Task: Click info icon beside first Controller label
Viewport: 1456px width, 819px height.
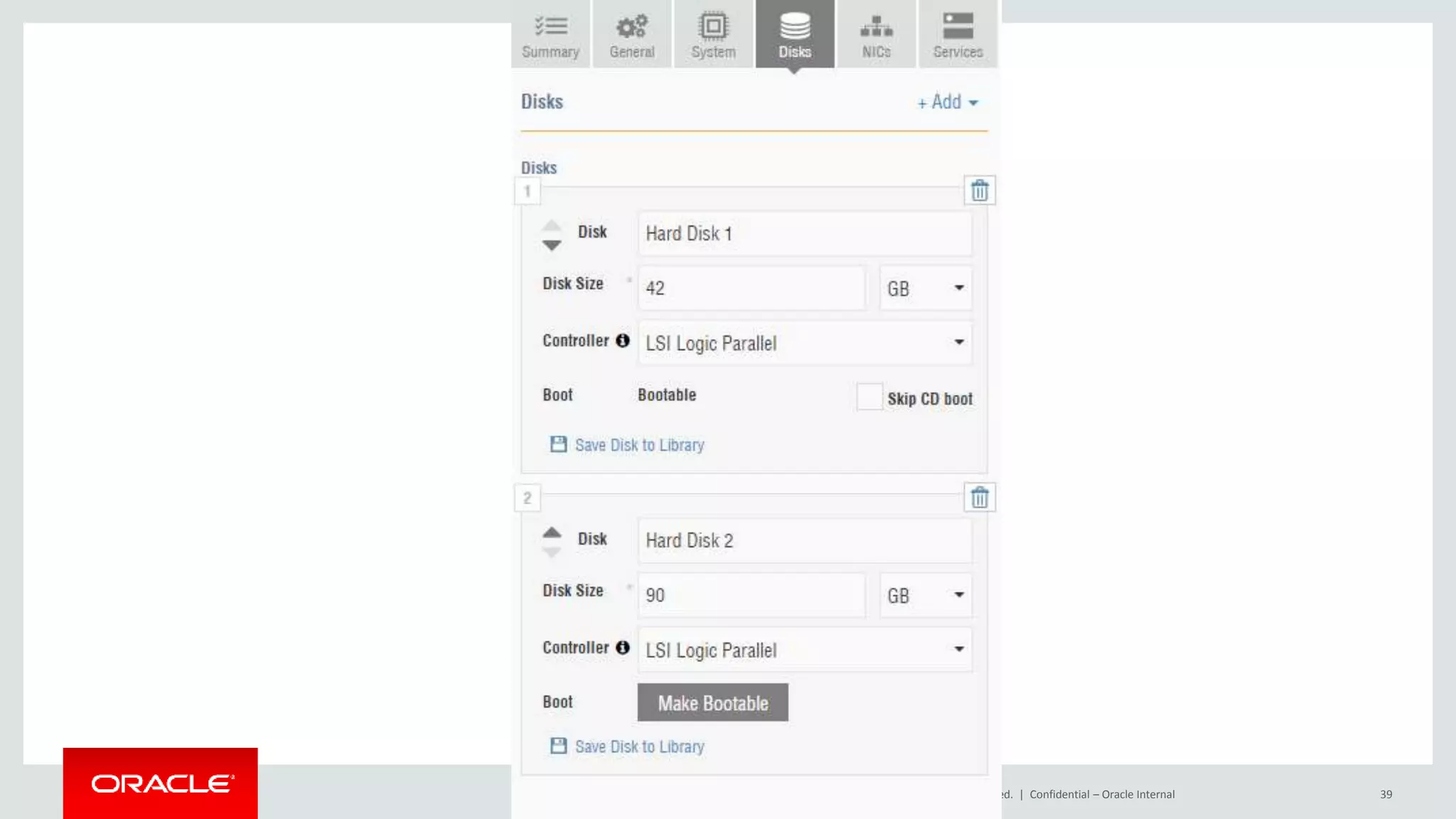Action: (x=623, y=341)
